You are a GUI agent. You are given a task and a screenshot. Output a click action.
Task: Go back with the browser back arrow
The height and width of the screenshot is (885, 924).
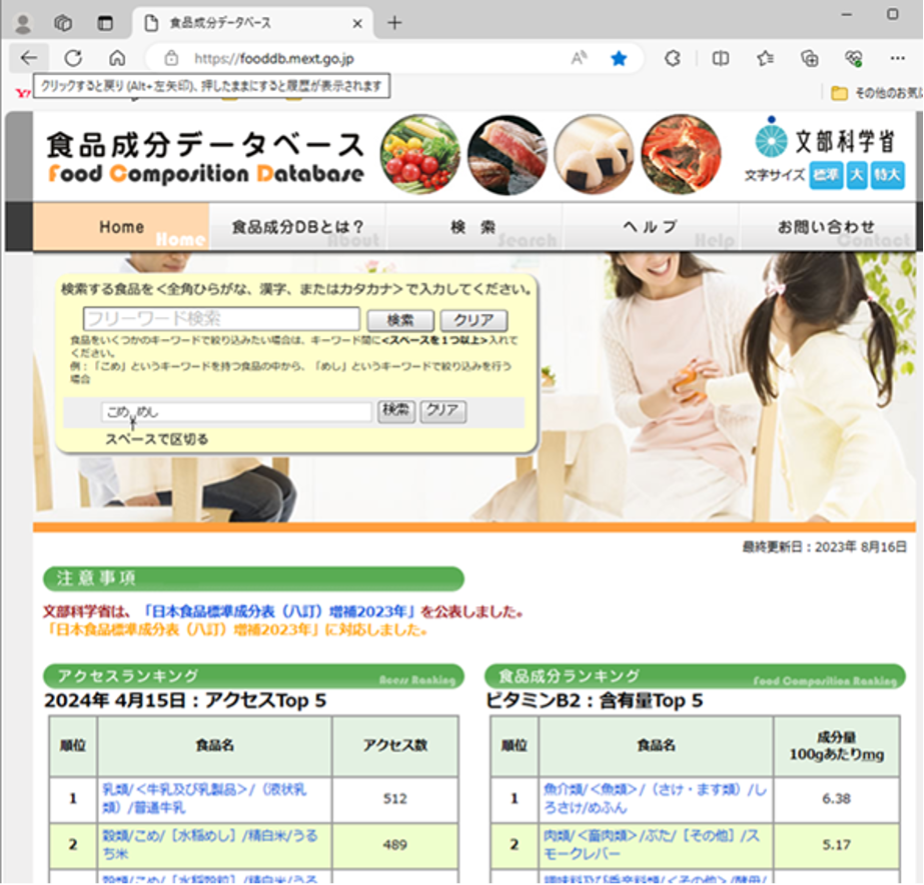tap(28, 58)
